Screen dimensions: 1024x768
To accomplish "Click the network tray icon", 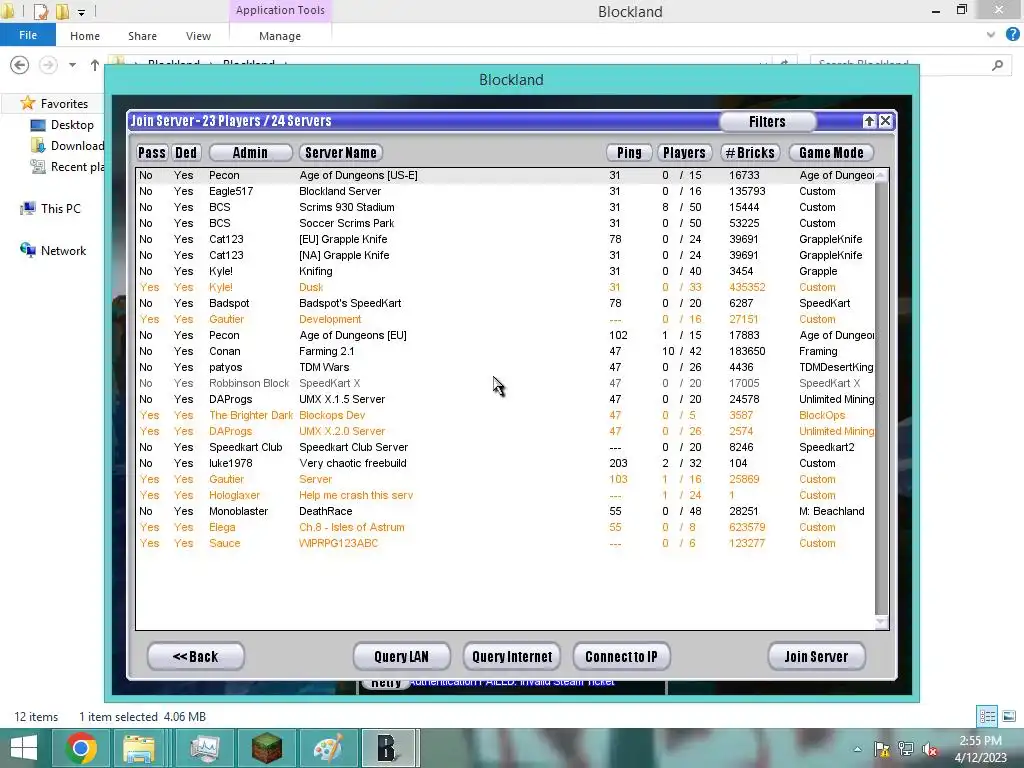I will pos(906,749).
